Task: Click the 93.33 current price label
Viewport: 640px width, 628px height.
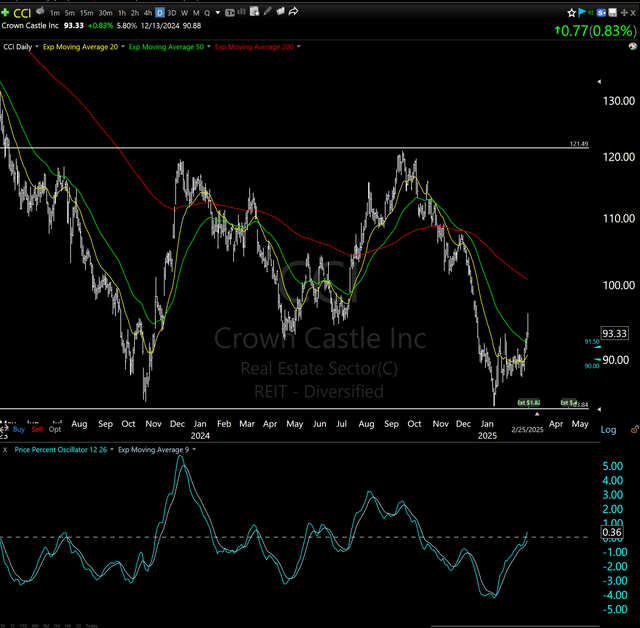Action: tap(614, 333)
